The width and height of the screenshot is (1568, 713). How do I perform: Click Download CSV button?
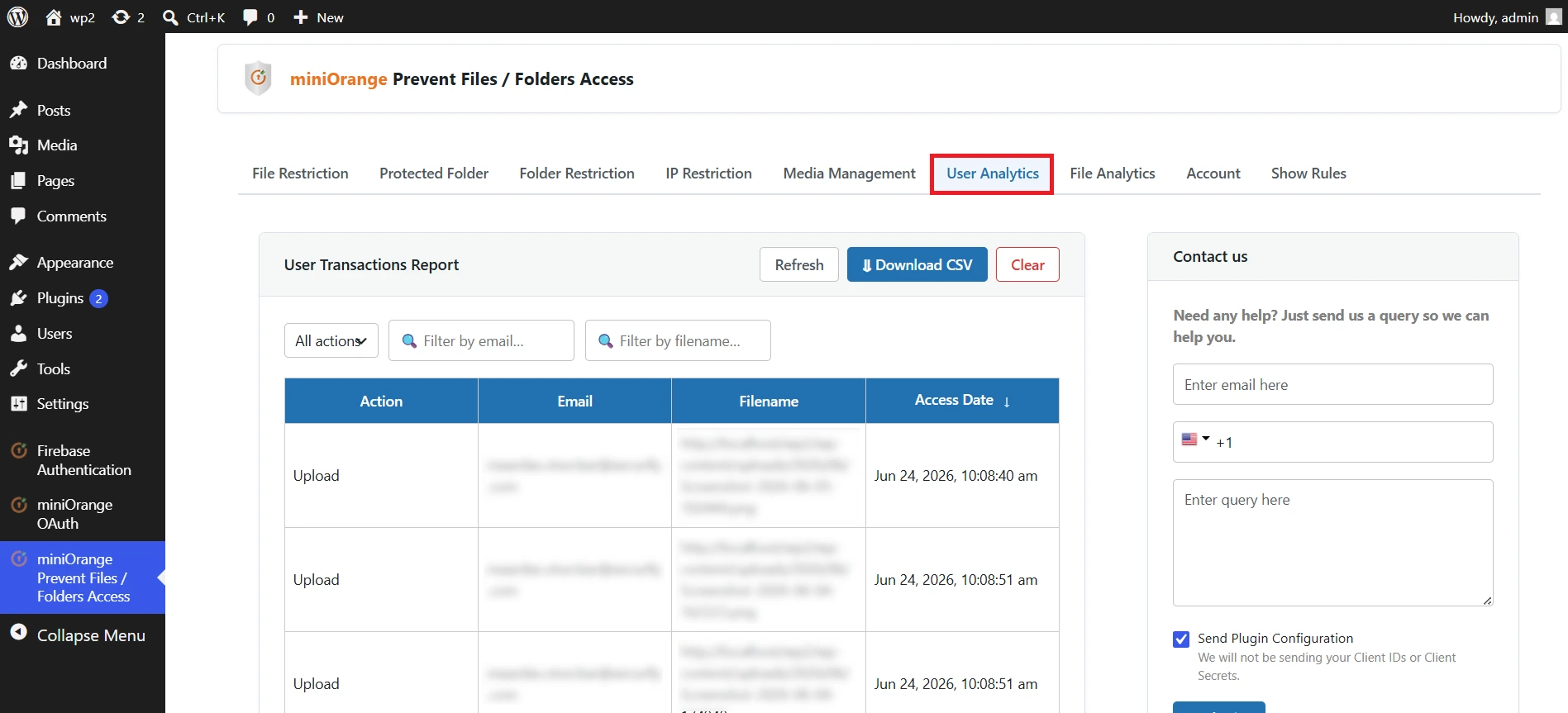tap(917, 264)
